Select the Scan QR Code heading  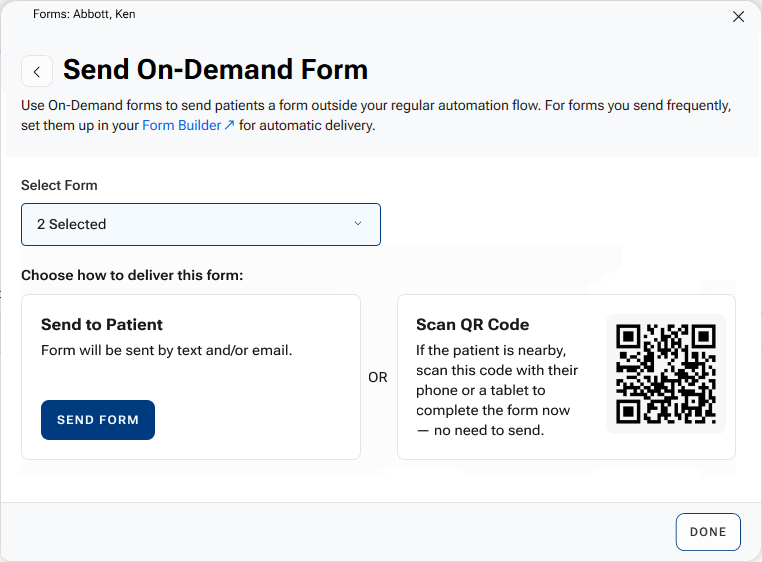click(x=472, y=324)
